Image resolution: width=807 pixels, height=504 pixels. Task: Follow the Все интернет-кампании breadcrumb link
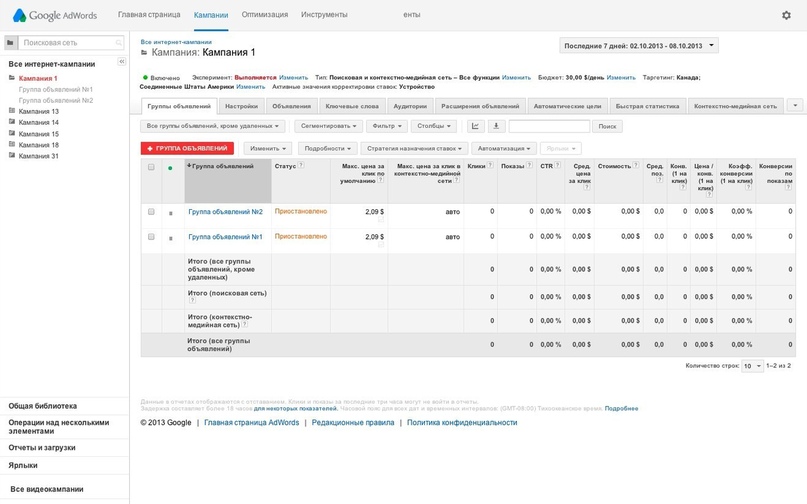coord(176,42)
